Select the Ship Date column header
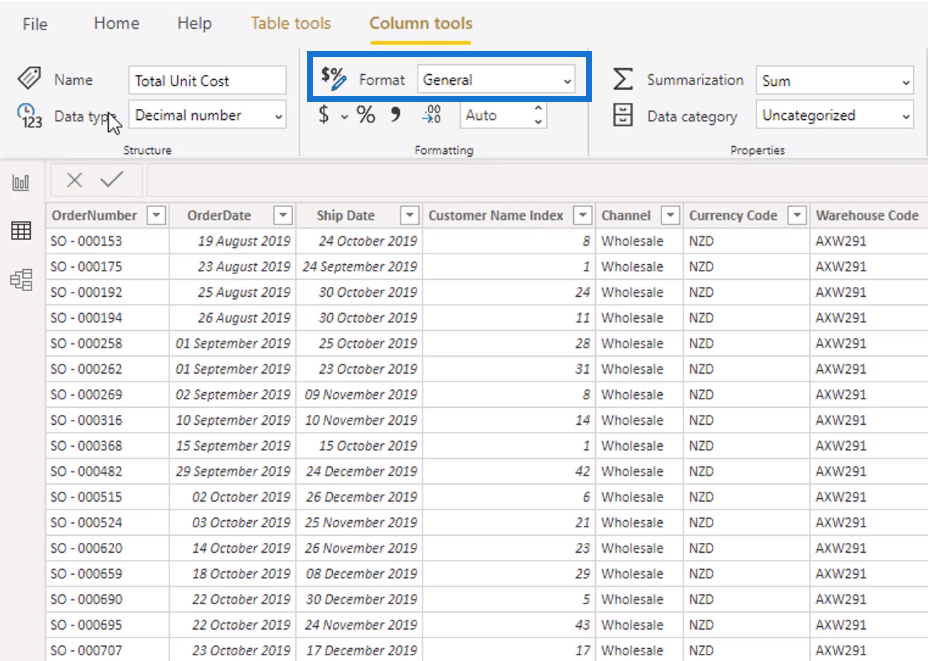 pyautogui.click(x=346, y=215)
